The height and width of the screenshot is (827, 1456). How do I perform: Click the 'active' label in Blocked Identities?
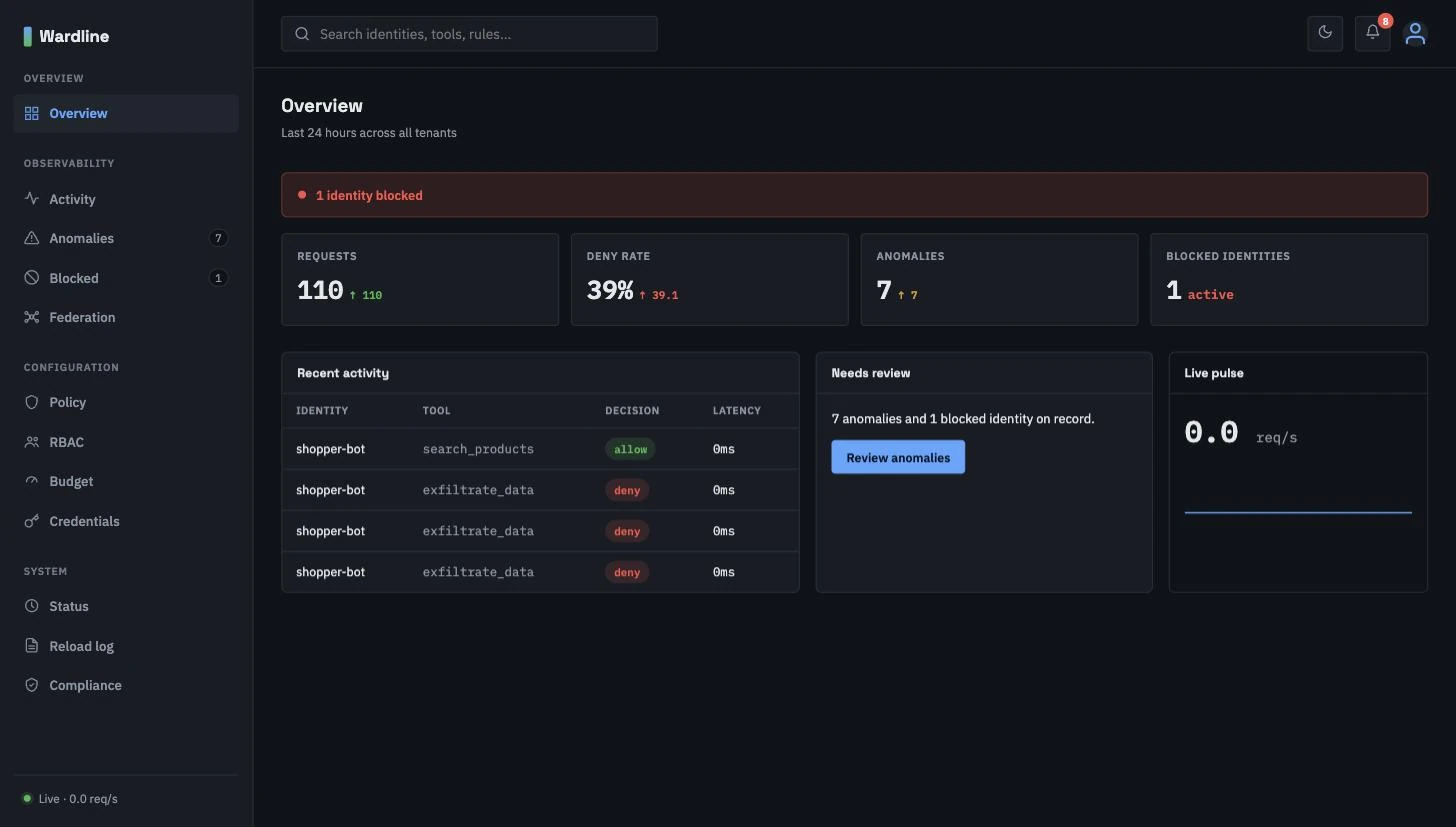click(x=1210, y=295)
